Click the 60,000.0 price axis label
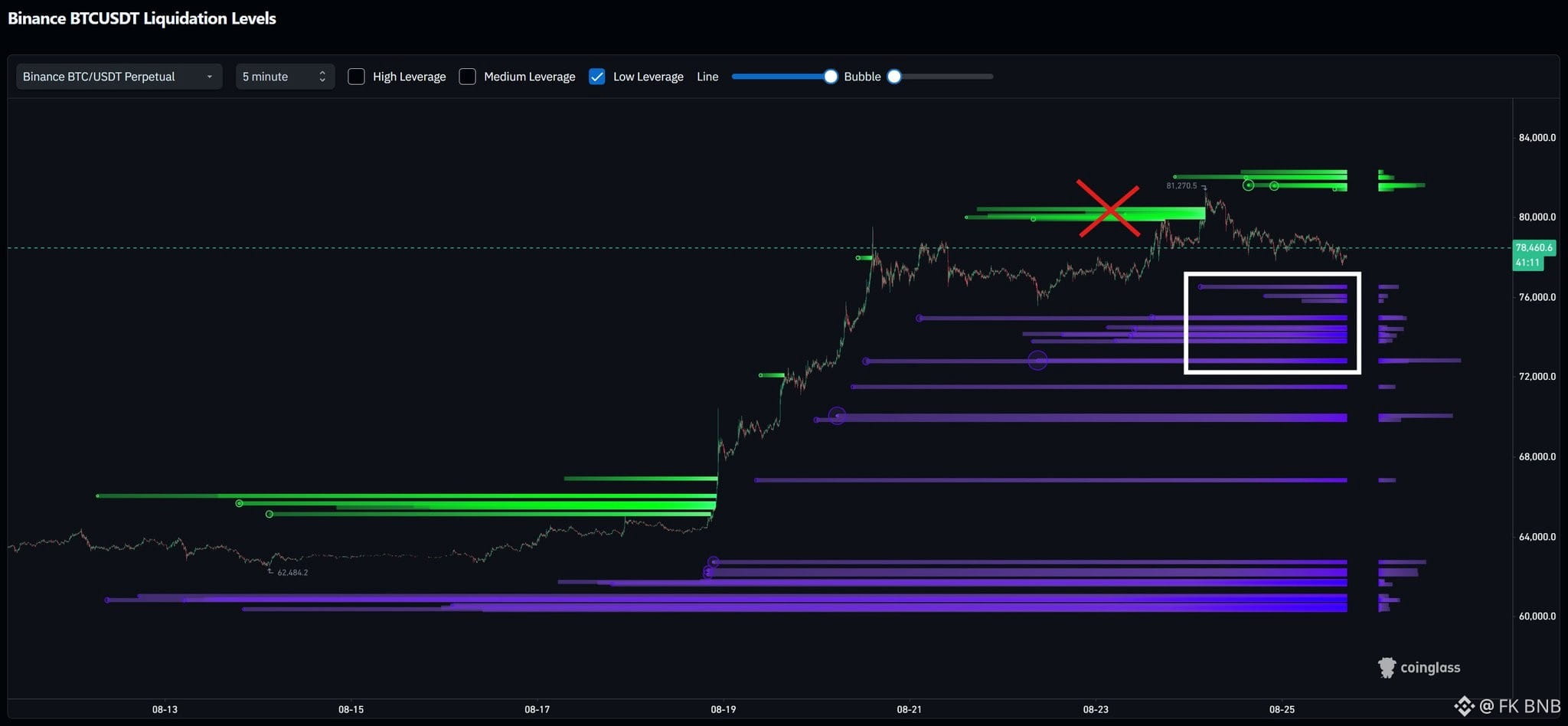This screenshot has width=1568, height=726. [1537, 616]
